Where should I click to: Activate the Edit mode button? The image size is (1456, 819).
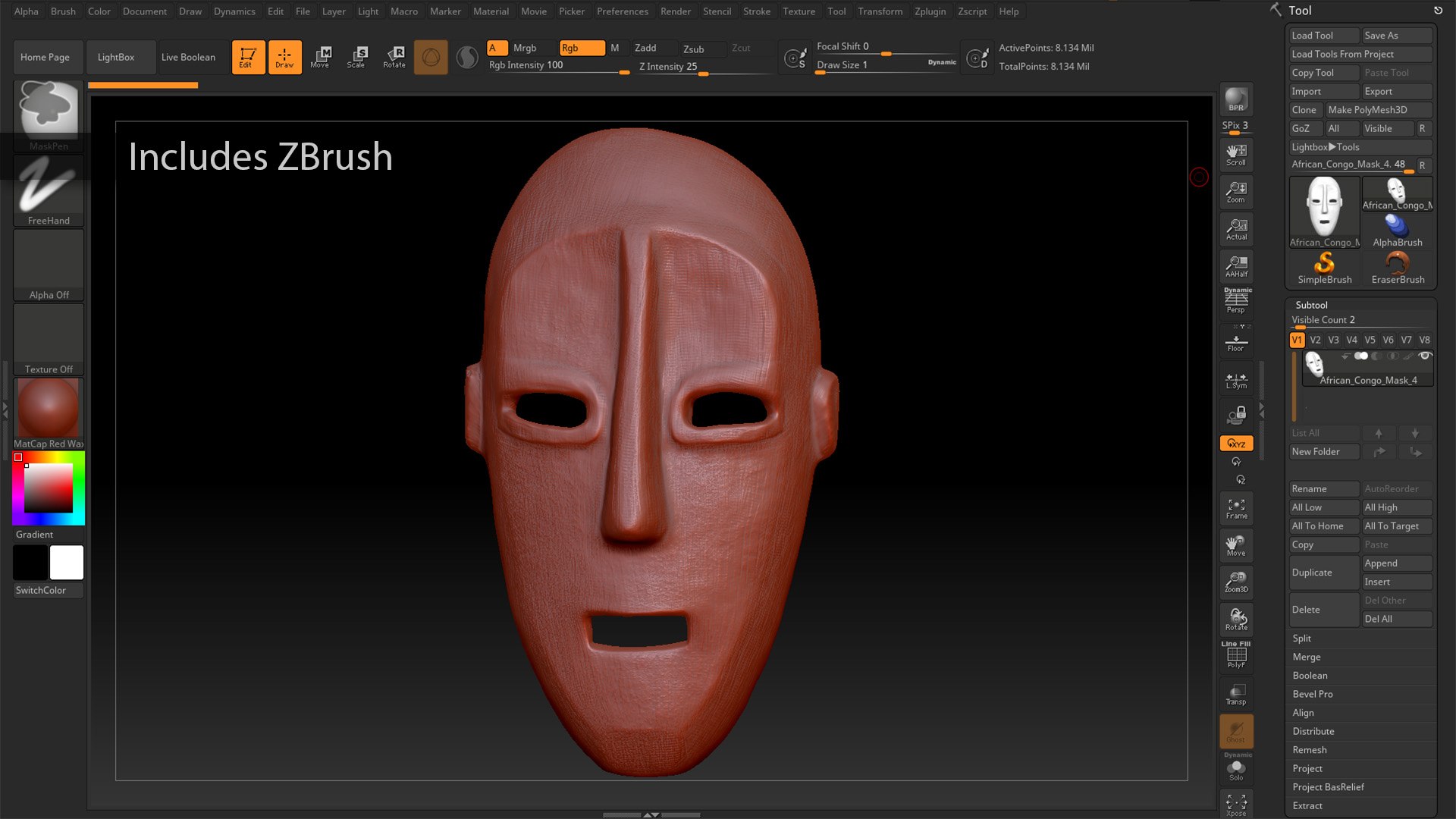pos(248,57)
